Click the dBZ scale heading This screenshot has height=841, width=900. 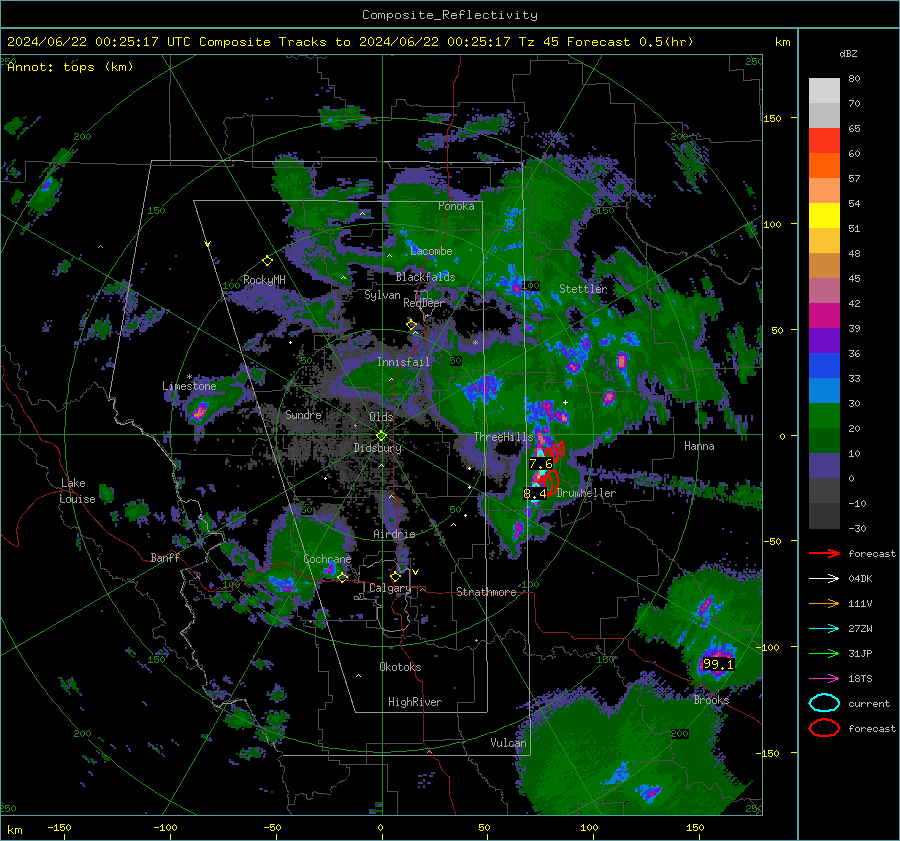tap(848, 53)
